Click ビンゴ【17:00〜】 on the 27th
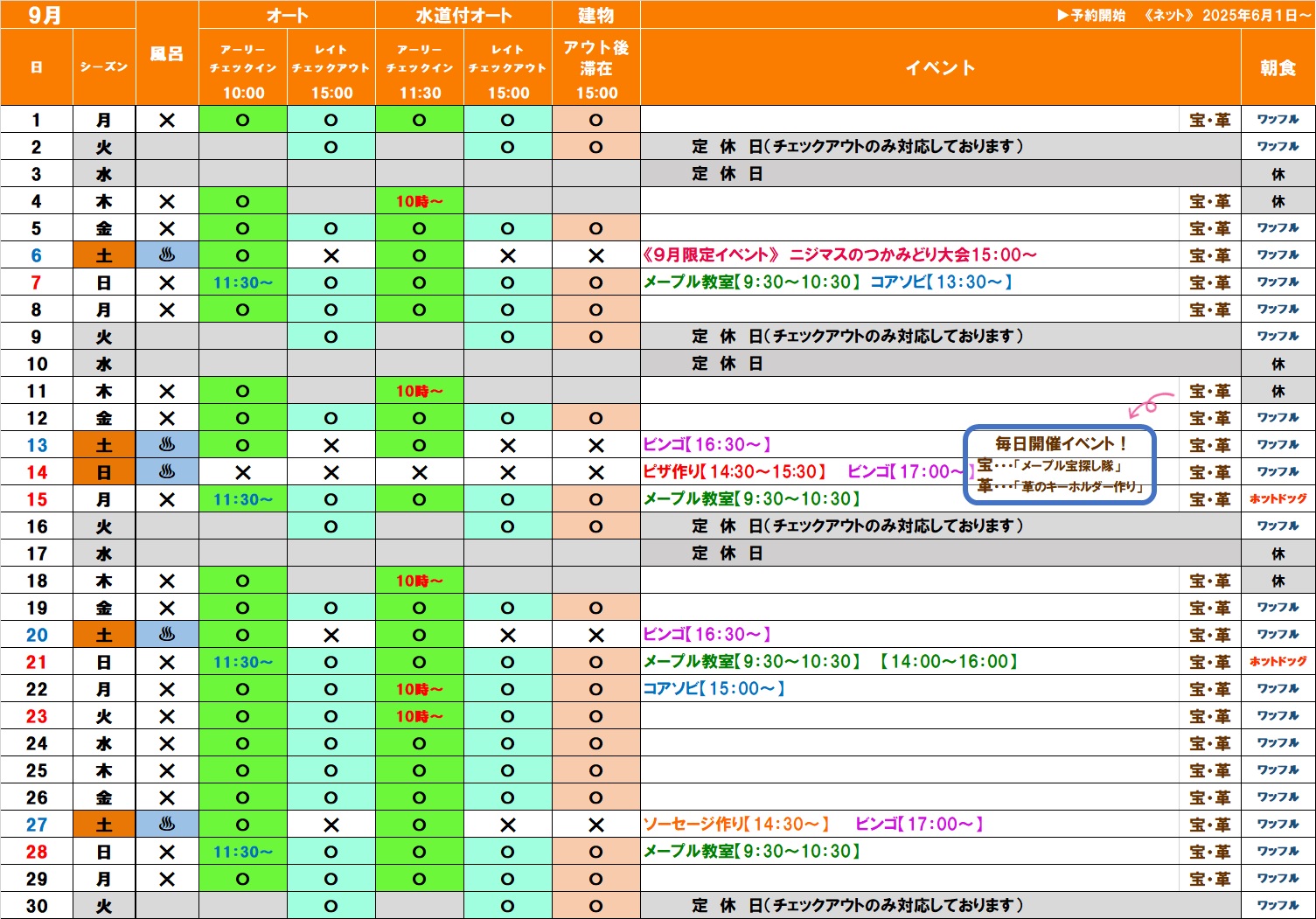The image size is (1316, 919). [920, 825]
